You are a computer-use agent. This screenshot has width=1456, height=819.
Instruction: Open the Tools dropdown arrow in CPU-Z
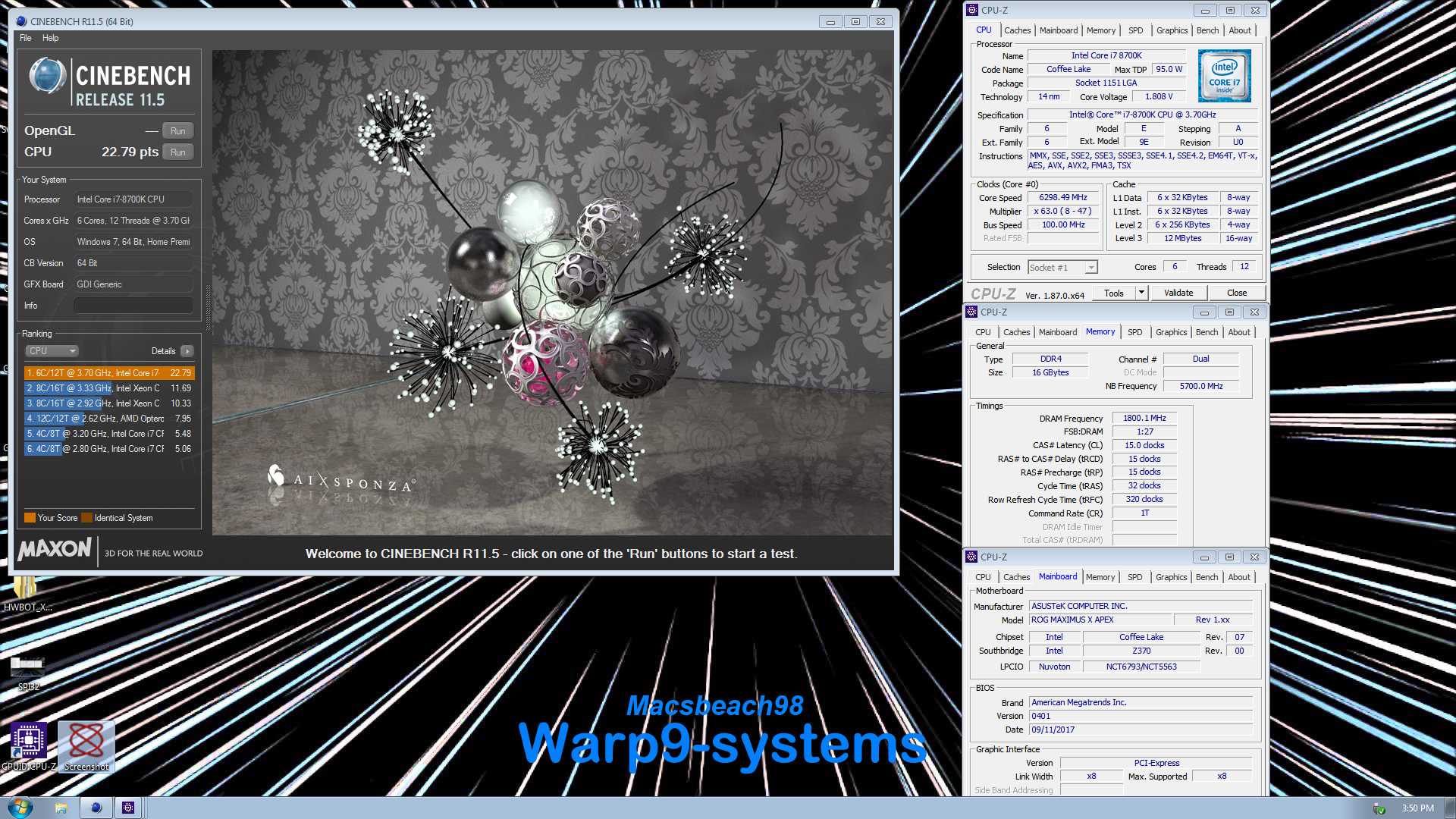pyautogui.click(x=1141, y=293)
